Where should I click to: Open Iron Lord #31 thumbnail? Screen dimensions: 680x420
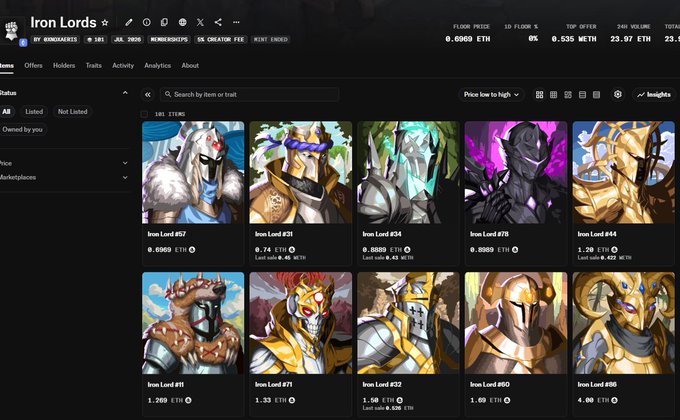pyautogui.click(x=301, y=173)
